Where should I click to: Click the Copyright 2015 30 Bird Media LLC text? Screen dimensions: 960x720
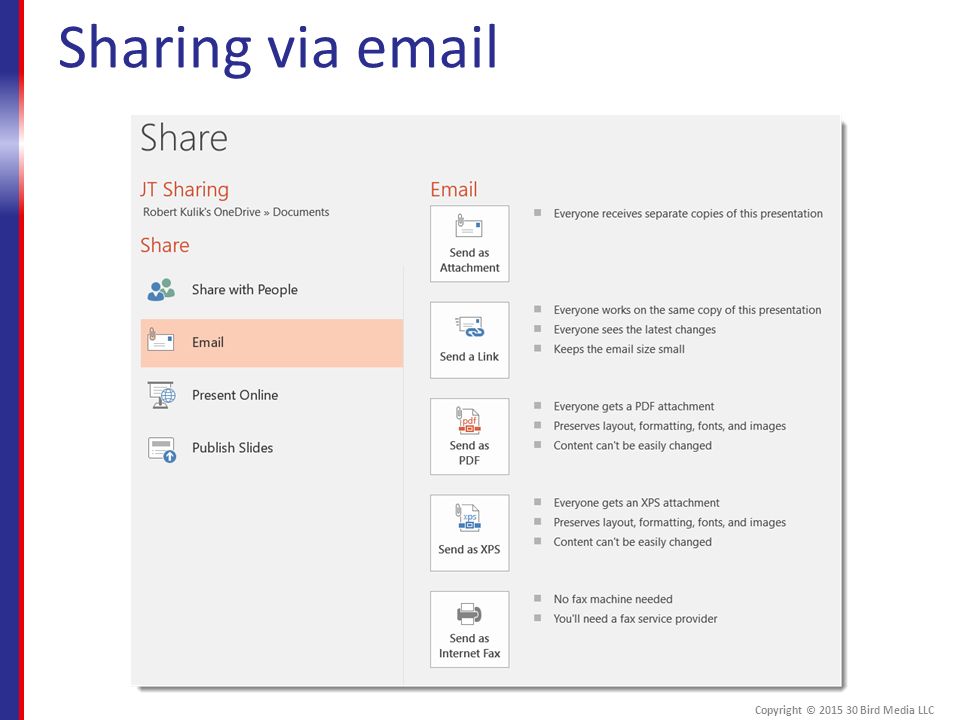click(844, 710)
